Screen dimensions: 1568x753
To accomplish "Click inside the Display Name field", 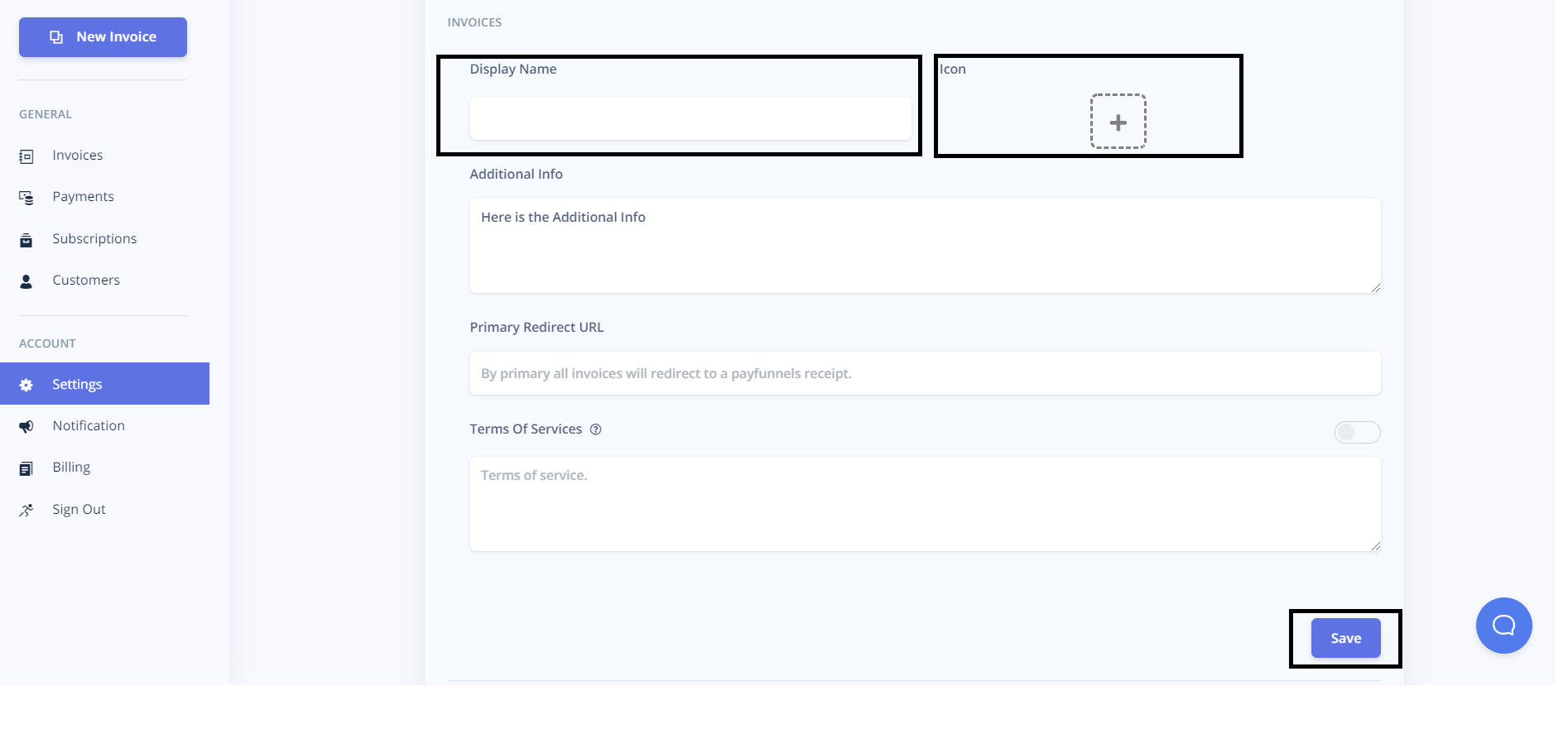I will [690, 118].
